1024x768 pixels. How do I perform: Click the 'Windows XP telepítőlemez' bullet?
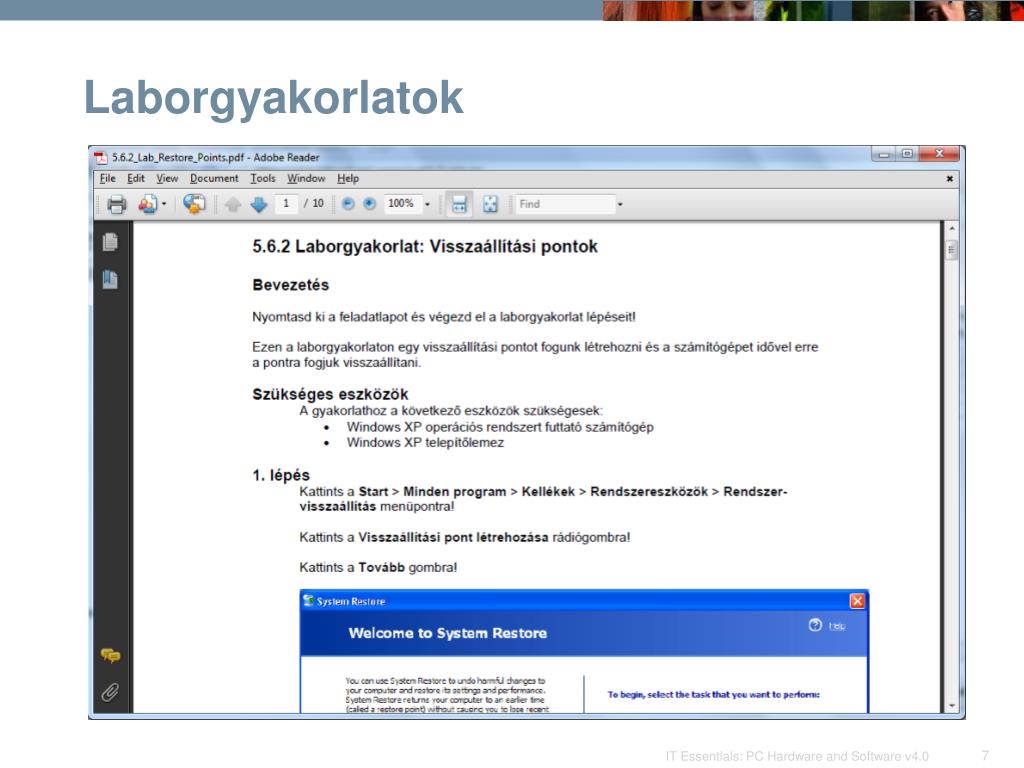coord(425,443)
